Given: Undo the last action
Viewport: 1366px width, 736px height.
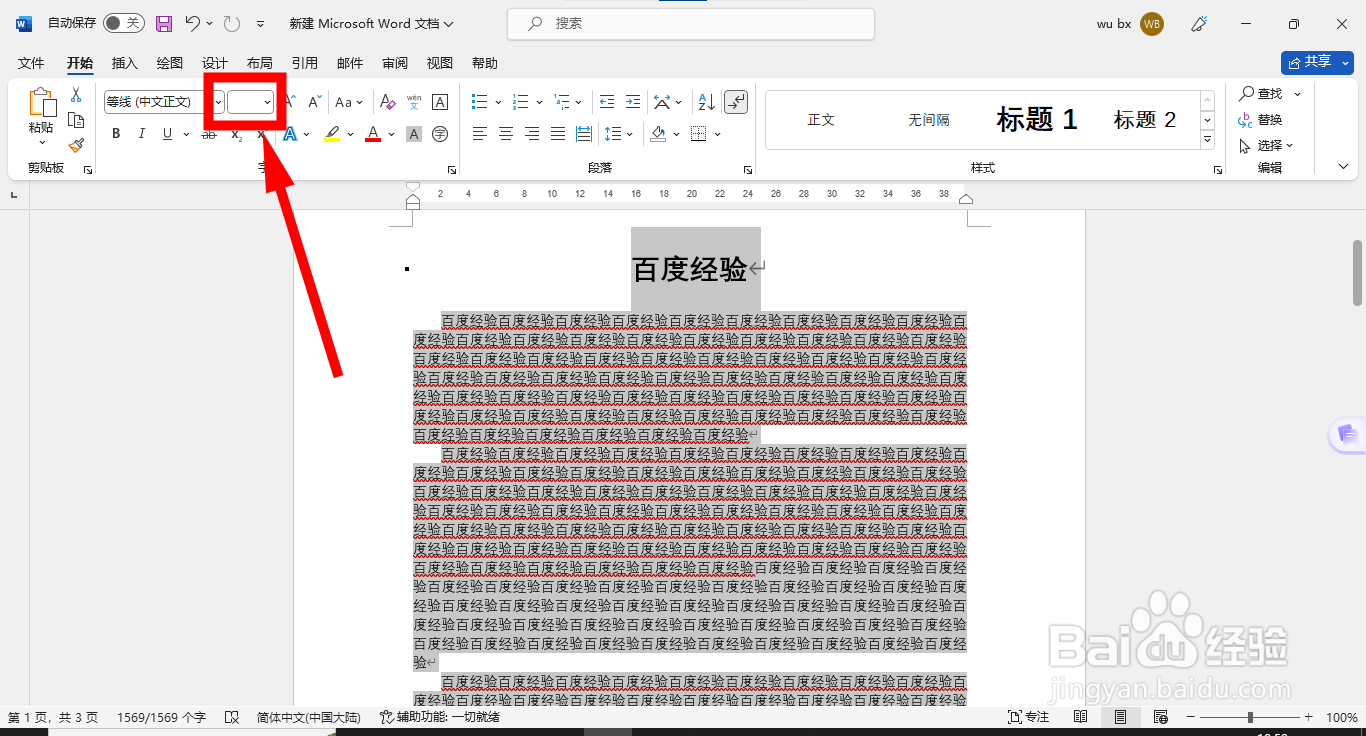Looking at the screenshot, I should pos(193,23).
